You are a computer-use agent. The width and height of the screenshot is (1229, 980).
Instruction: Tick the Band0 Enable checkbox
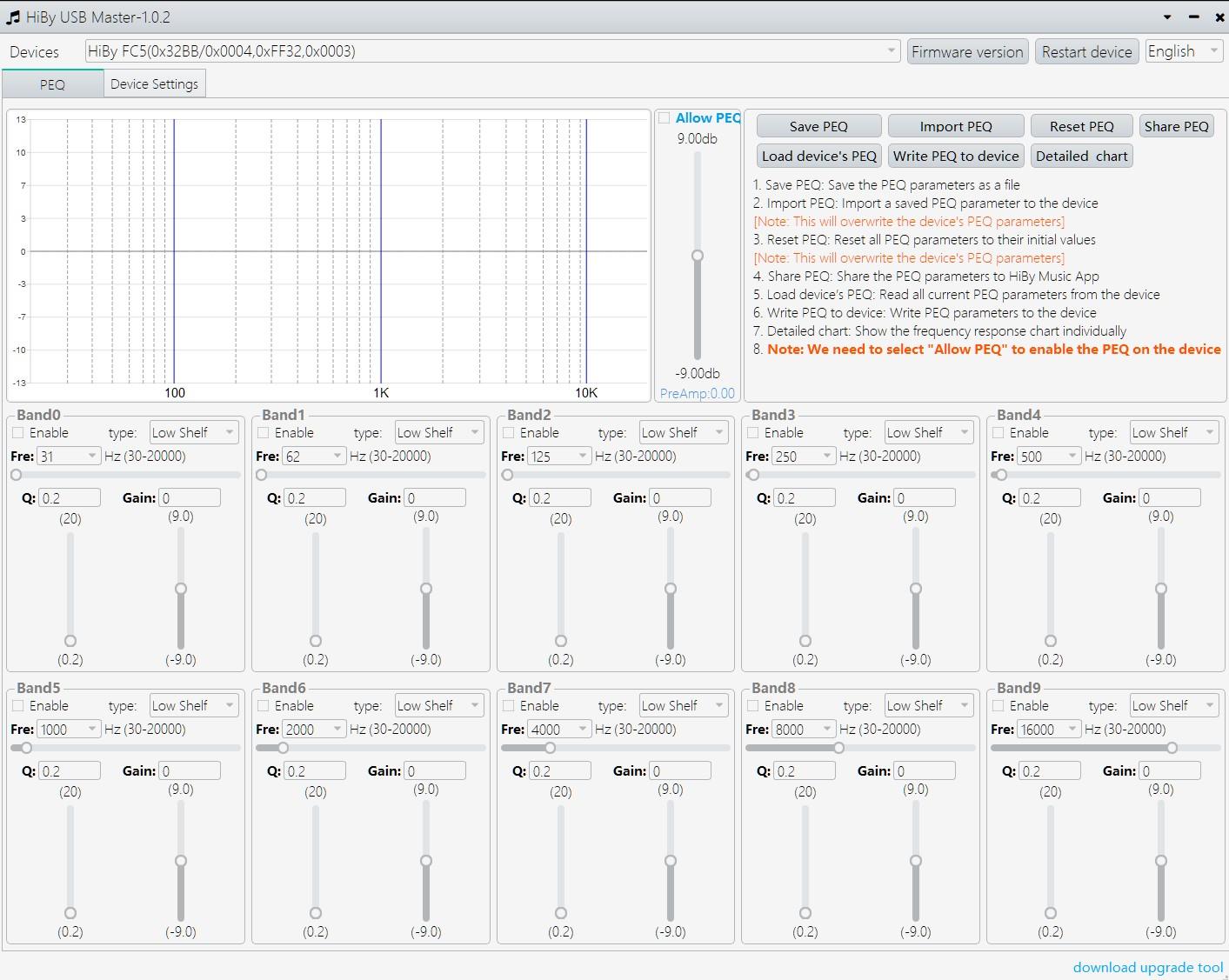point(18,433)
